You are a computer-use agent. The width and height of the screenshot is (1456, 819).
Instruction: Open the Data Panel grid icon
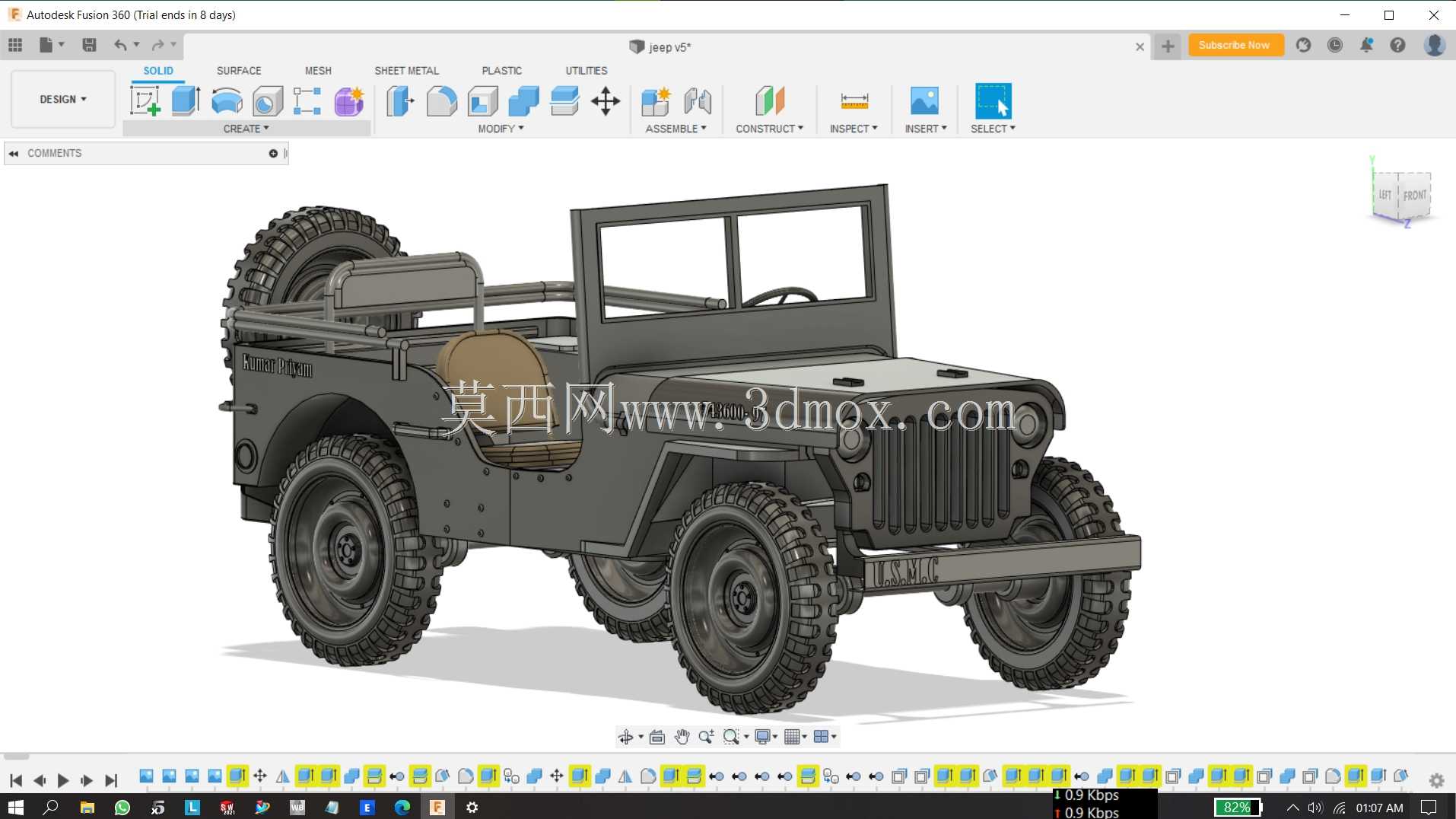click(x=15, y=45)
